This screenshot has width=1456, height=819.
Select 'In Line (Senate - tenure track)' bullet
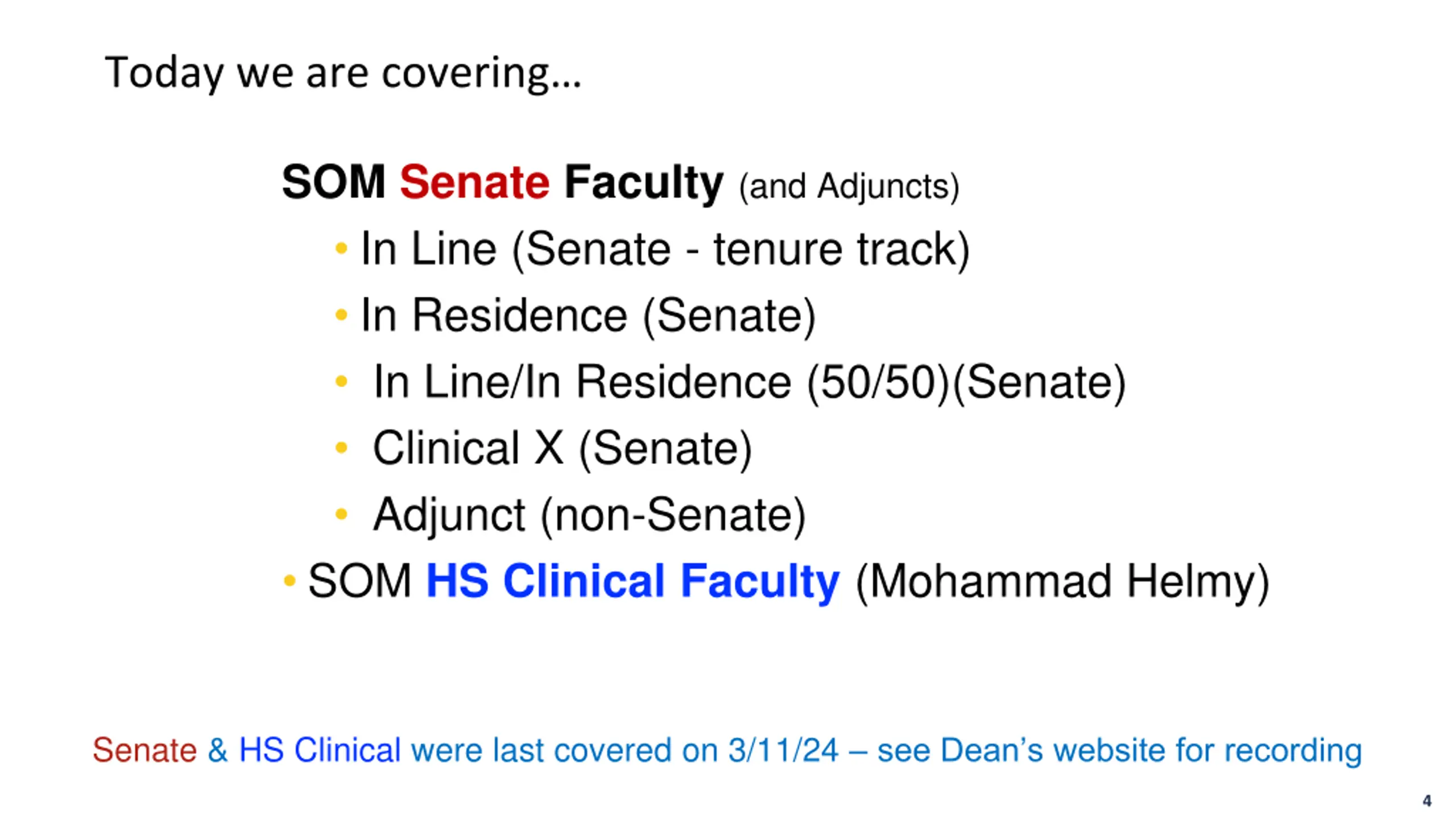click(x=665, y=249)
